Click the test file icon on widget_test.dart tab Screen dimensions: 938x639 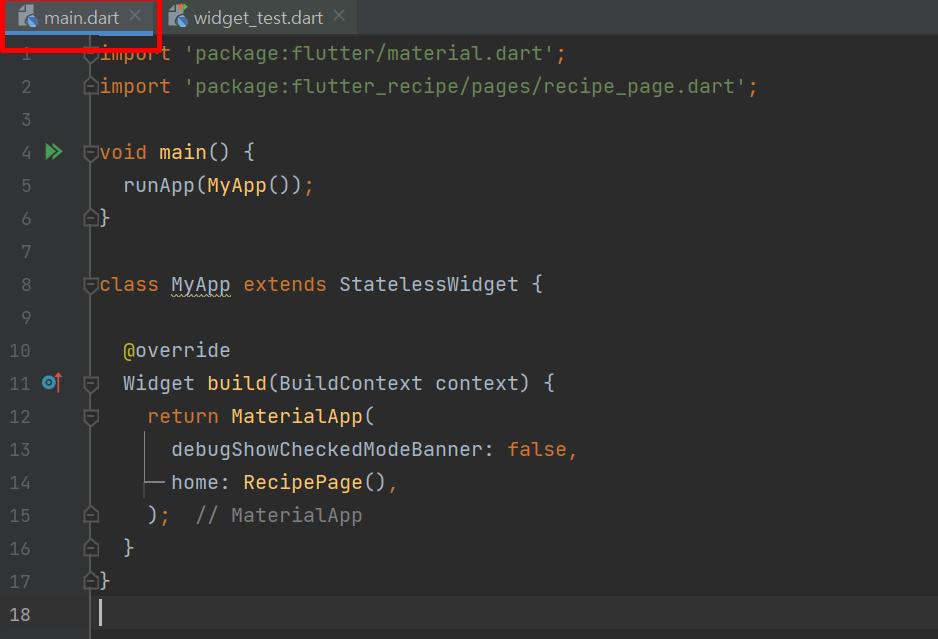tap(178, 16)
